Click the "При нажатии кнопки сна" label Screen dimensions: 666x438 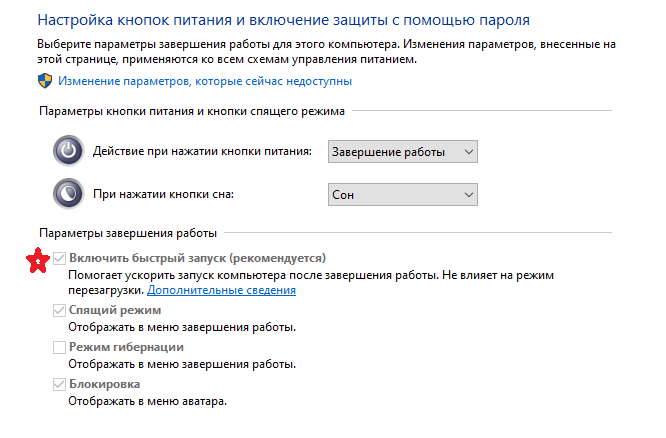[170, 194]
